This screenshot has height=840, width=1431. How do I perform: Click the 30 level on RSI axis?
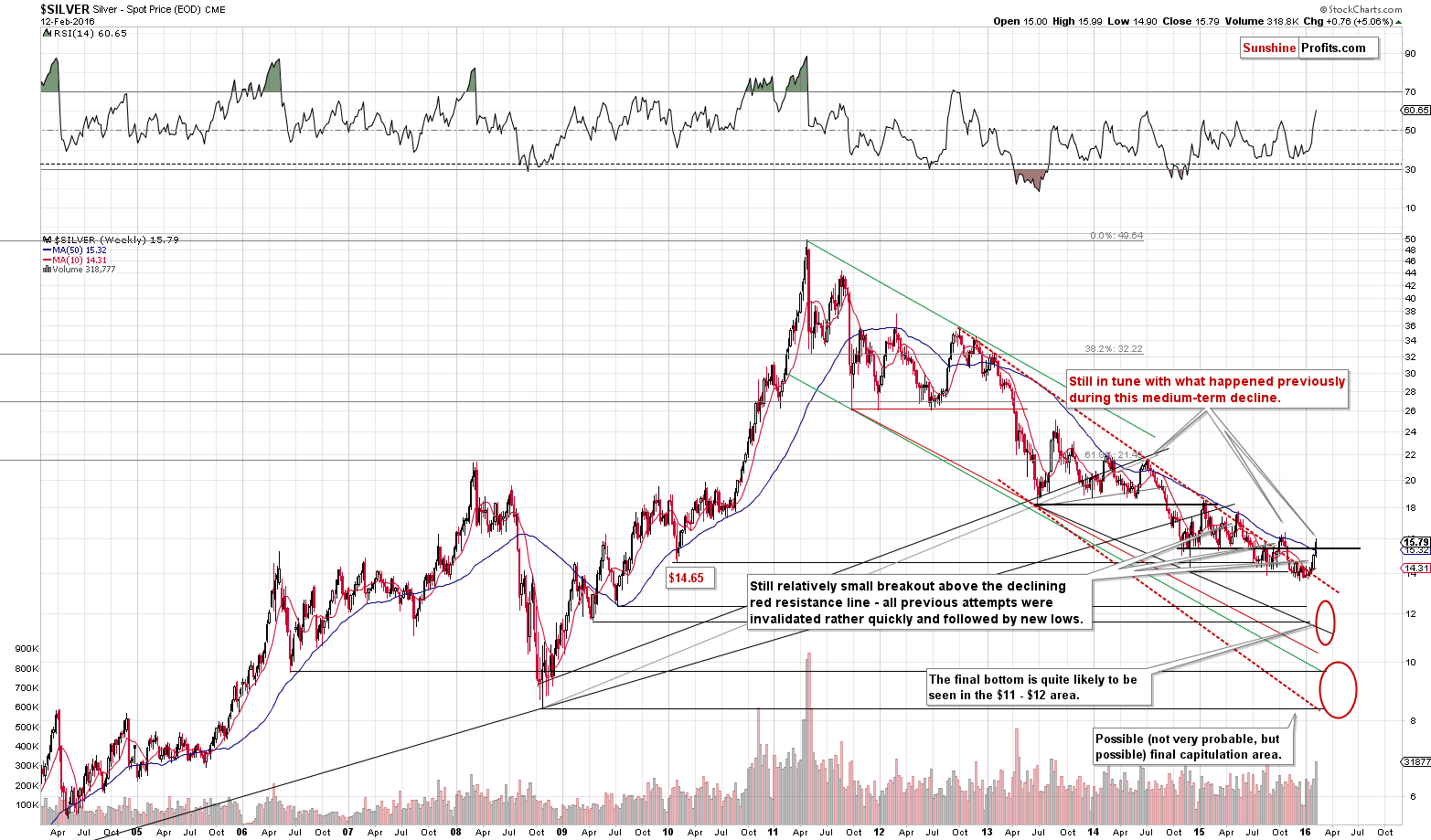1411,169
